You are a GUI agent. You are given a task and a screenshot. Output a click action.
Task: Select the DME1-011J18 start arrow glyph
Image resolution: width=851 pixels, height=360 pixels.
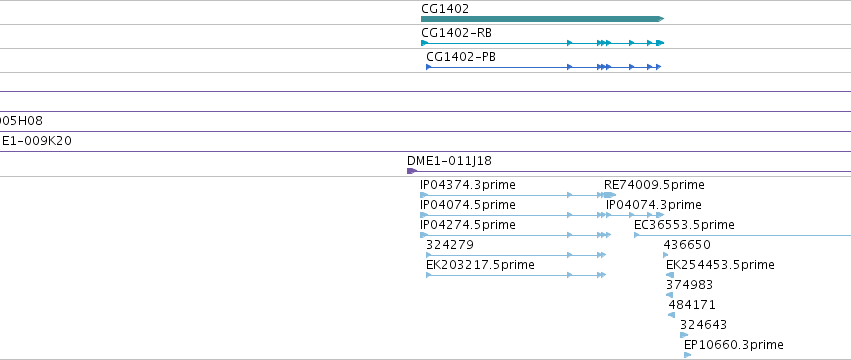[x=412, y=171]
